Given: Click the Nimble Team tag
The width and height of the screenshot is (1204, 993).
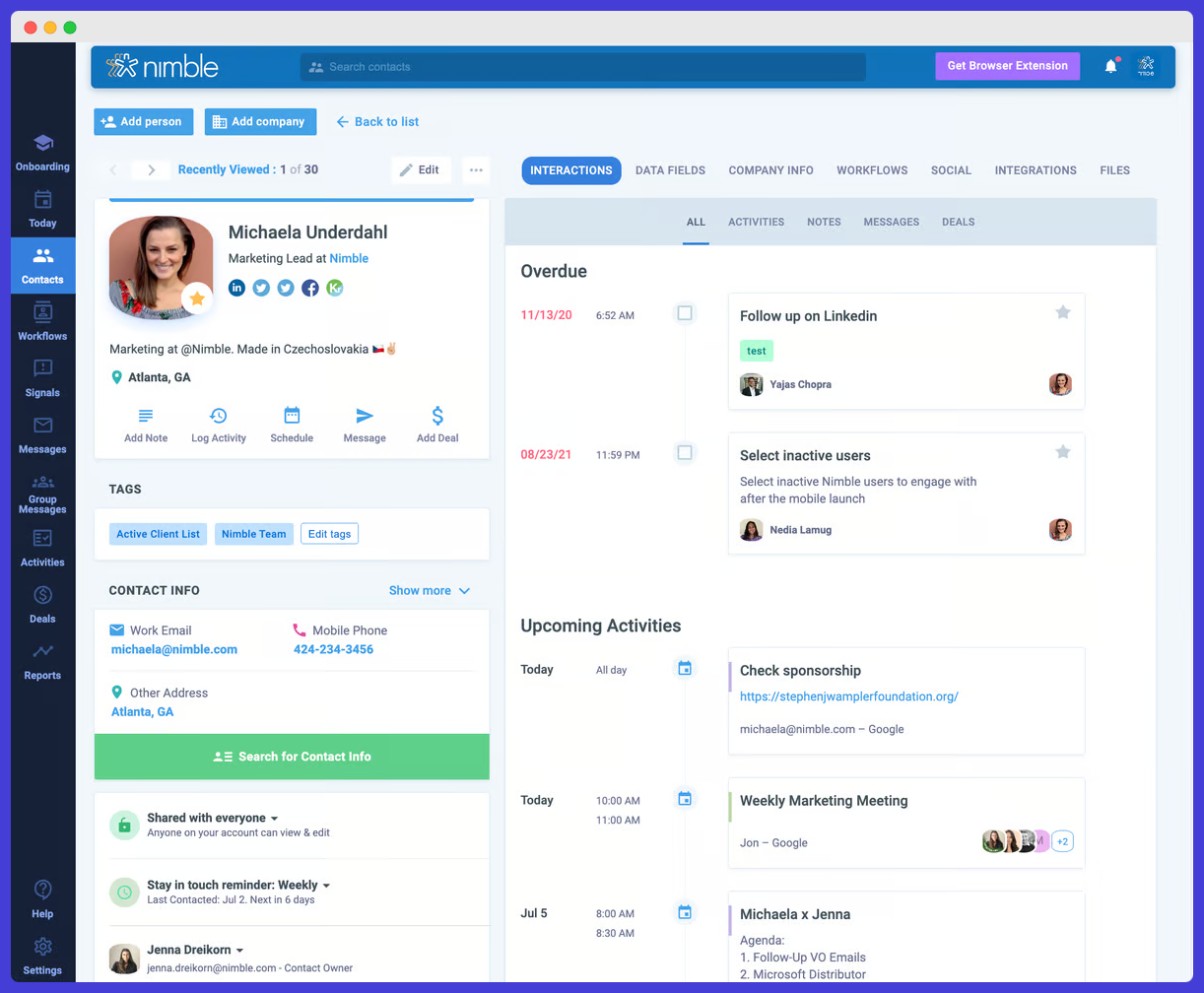Looking at the screenshot, I should point(253,534).
